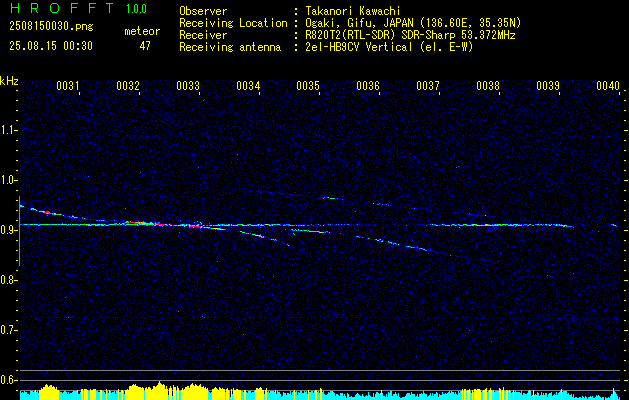
Task: Click the kHz axis unit label
Action: click(9, 81)
